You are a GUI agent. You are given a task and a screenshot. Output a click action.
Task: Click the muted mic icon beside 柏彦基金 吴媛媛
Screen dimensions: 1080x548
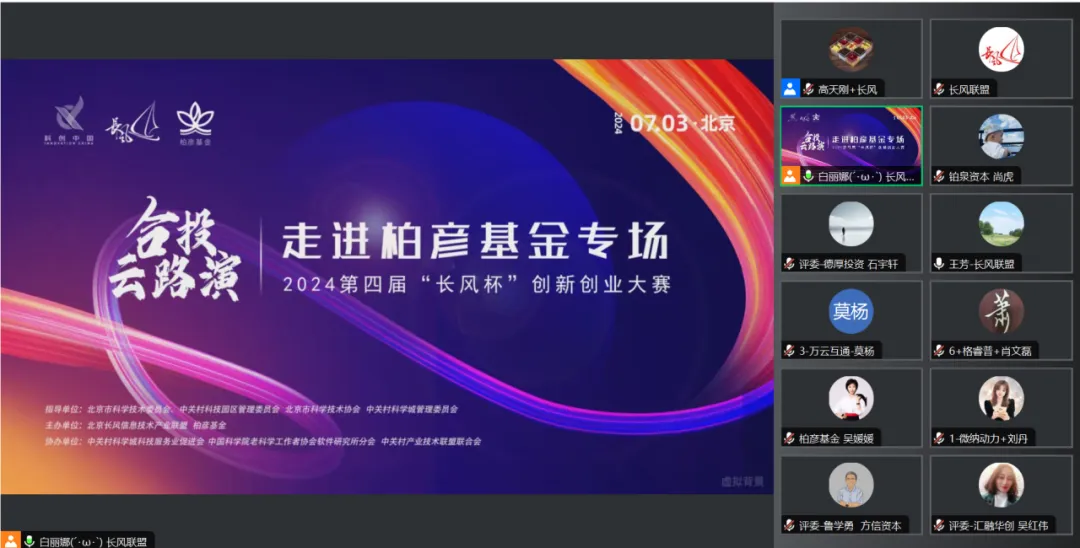coord(789,439)
